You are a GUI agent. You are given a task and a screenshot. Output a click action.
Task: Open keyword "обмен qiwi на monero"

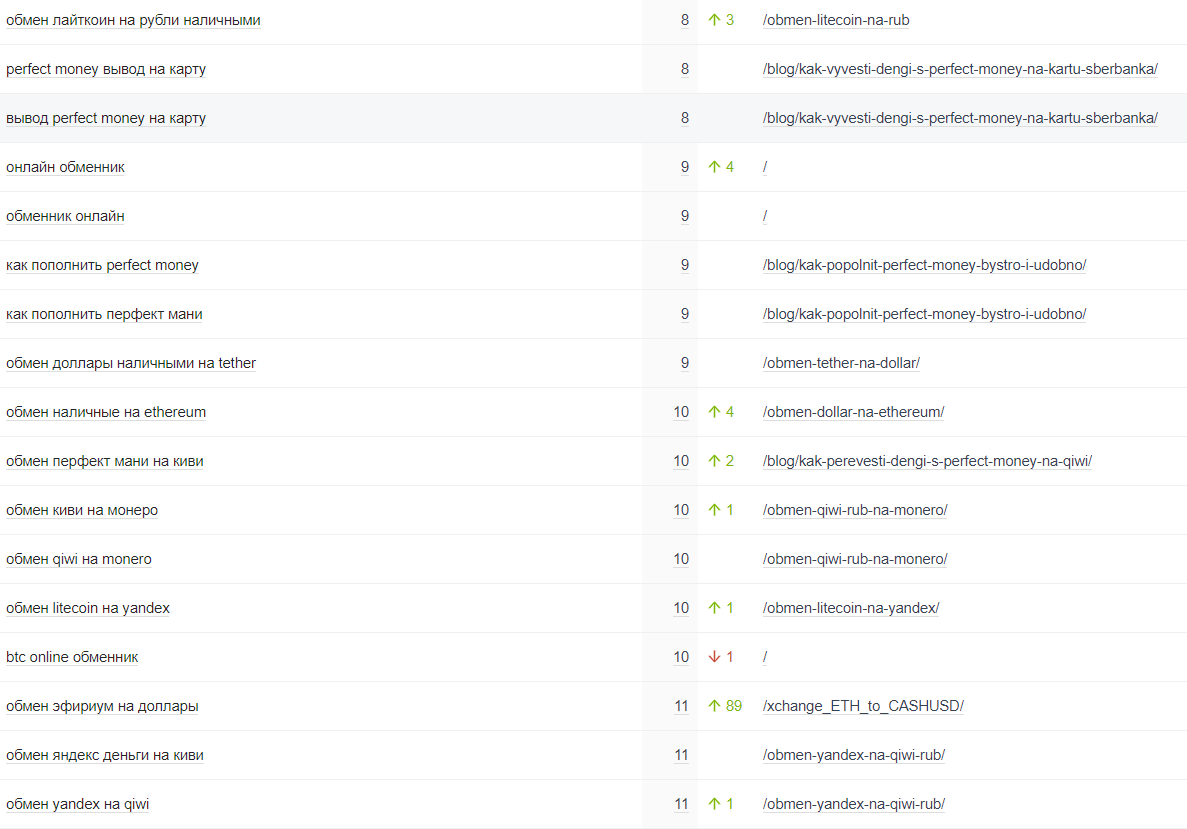point(79,559)
